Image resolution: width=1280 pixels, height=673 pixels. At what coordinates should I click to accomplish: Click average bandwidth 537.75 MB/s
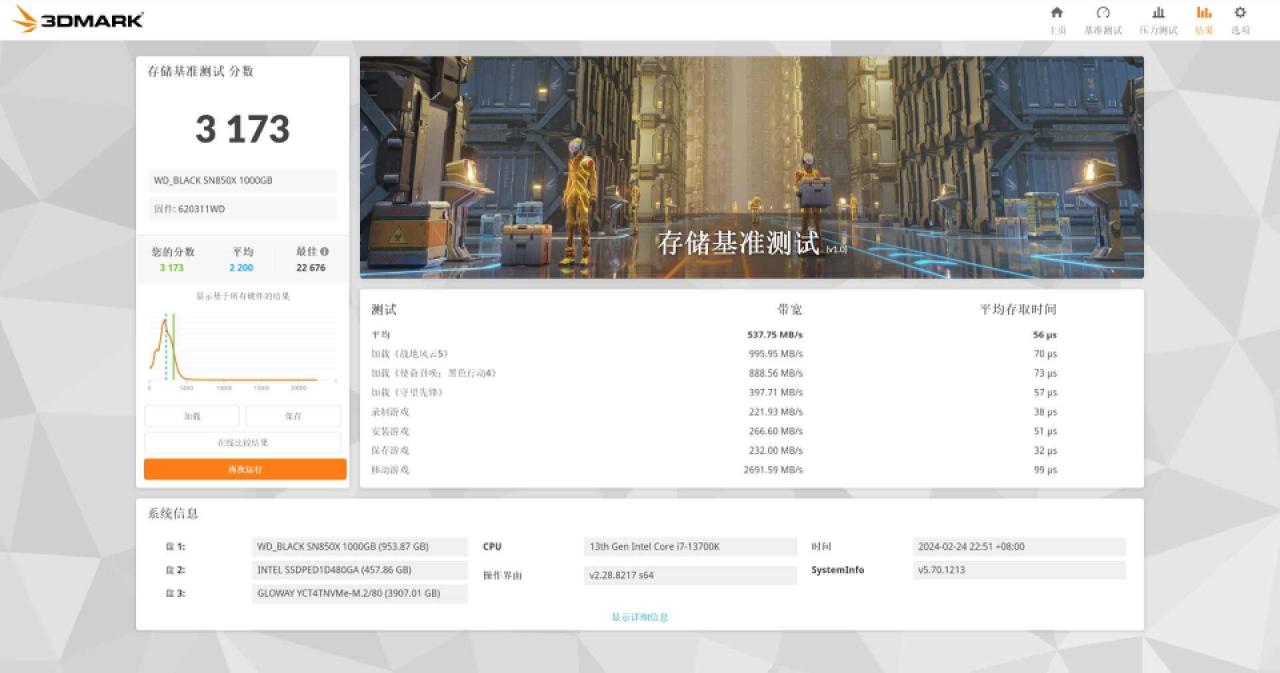[775, 335]
